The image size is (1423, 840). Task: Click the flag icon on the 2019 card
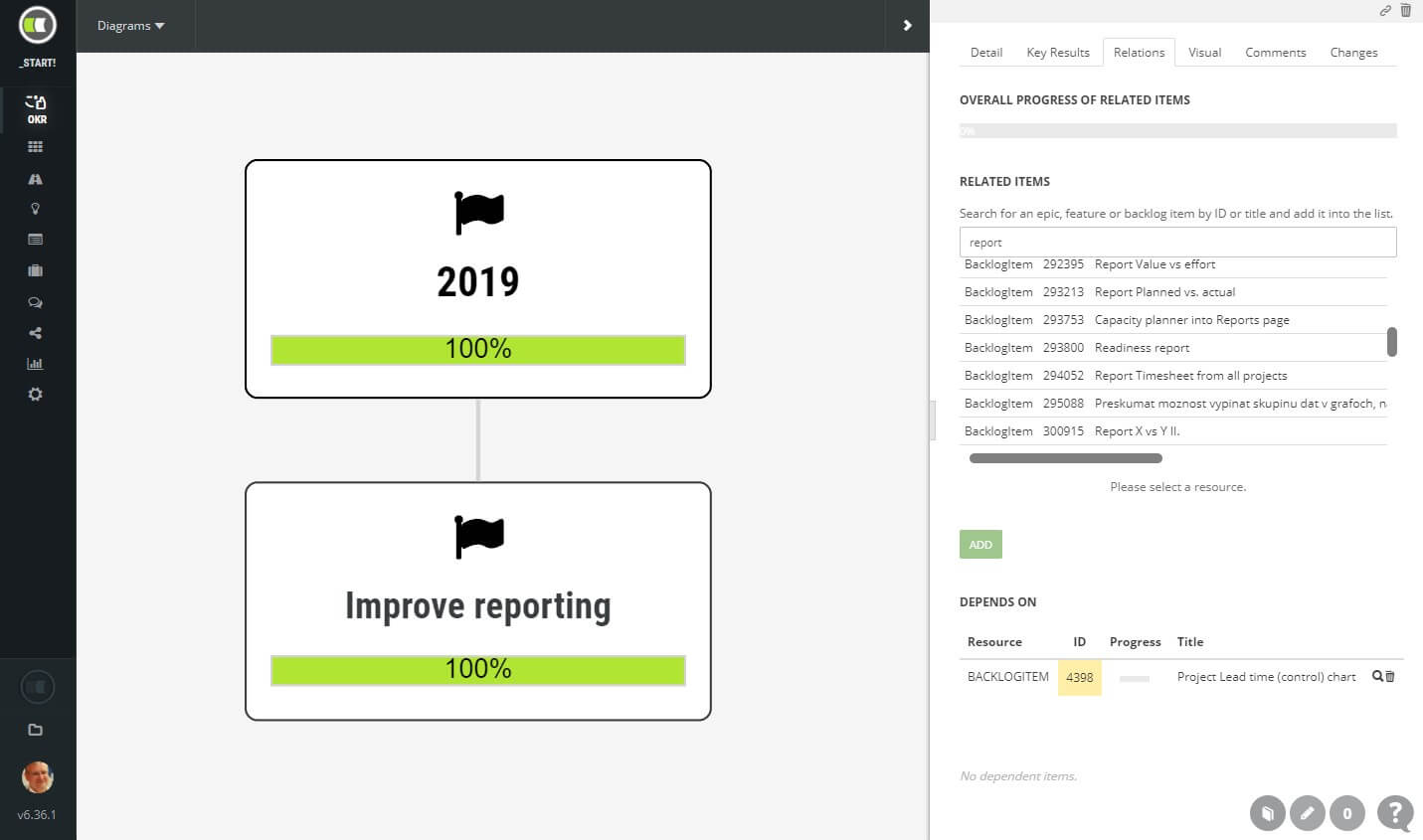[x=478, y=213]
